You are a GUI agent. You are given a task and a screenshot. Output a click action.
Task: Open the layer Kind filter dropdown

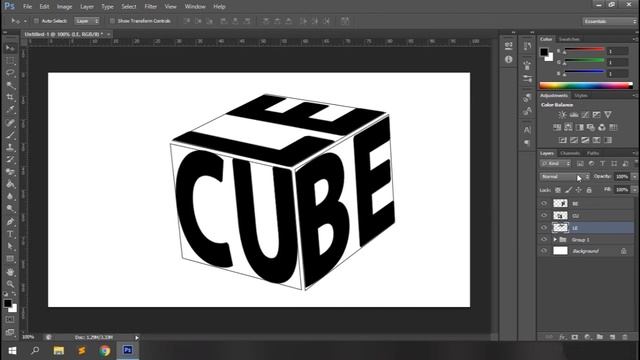556,164
